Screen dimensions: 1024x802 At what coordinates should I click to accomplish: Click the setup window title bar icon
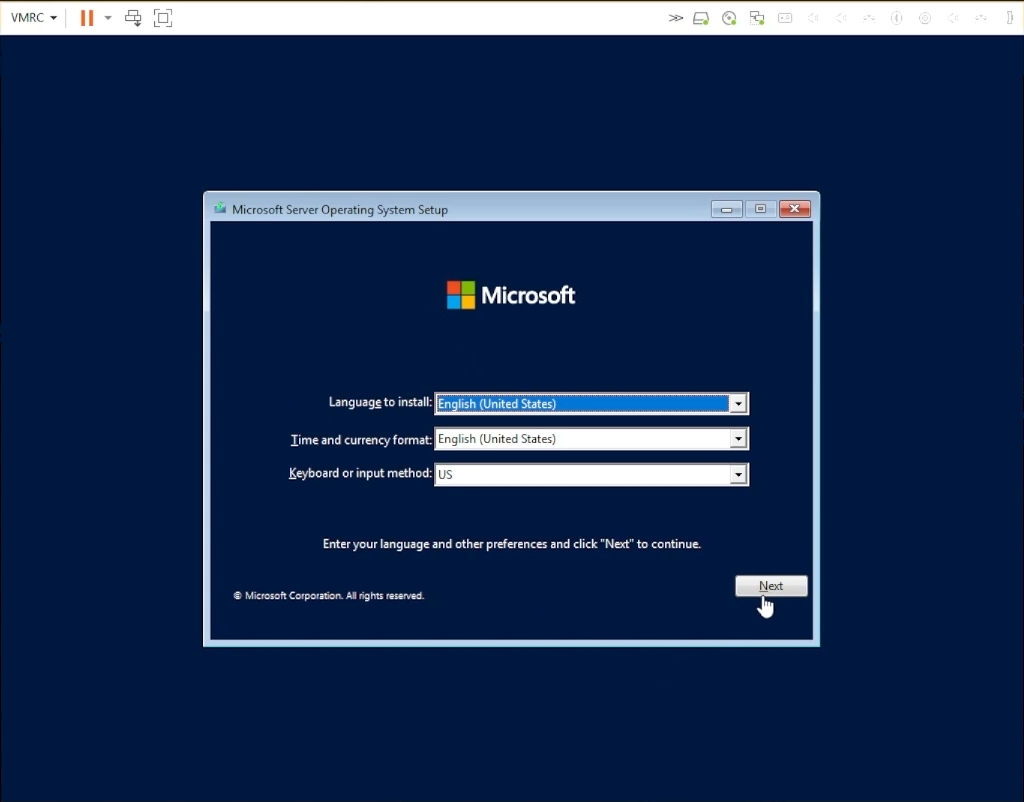click(x=219, y=208)
